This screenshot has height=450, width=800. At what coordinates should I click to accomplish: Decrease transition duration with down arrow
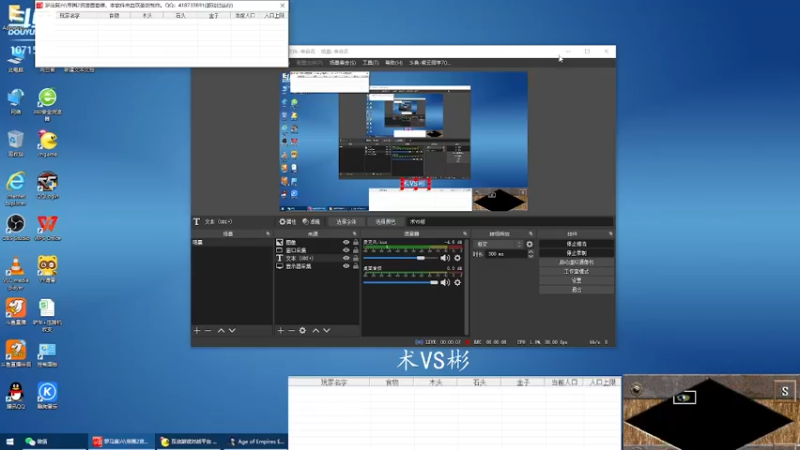[x=531, y=256]
